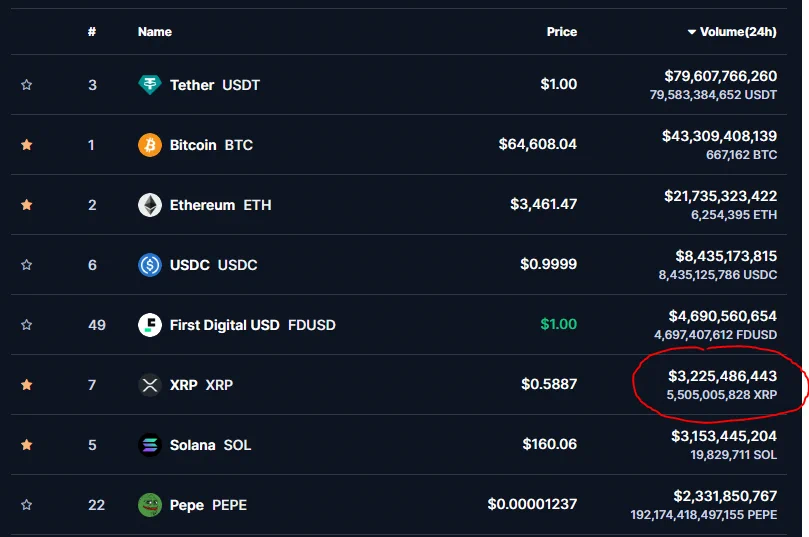Image resolution: width=809 pixels, height=537 pixels.
Task: Add Tether to watchlist with star
Action: (x=26, y=85)
